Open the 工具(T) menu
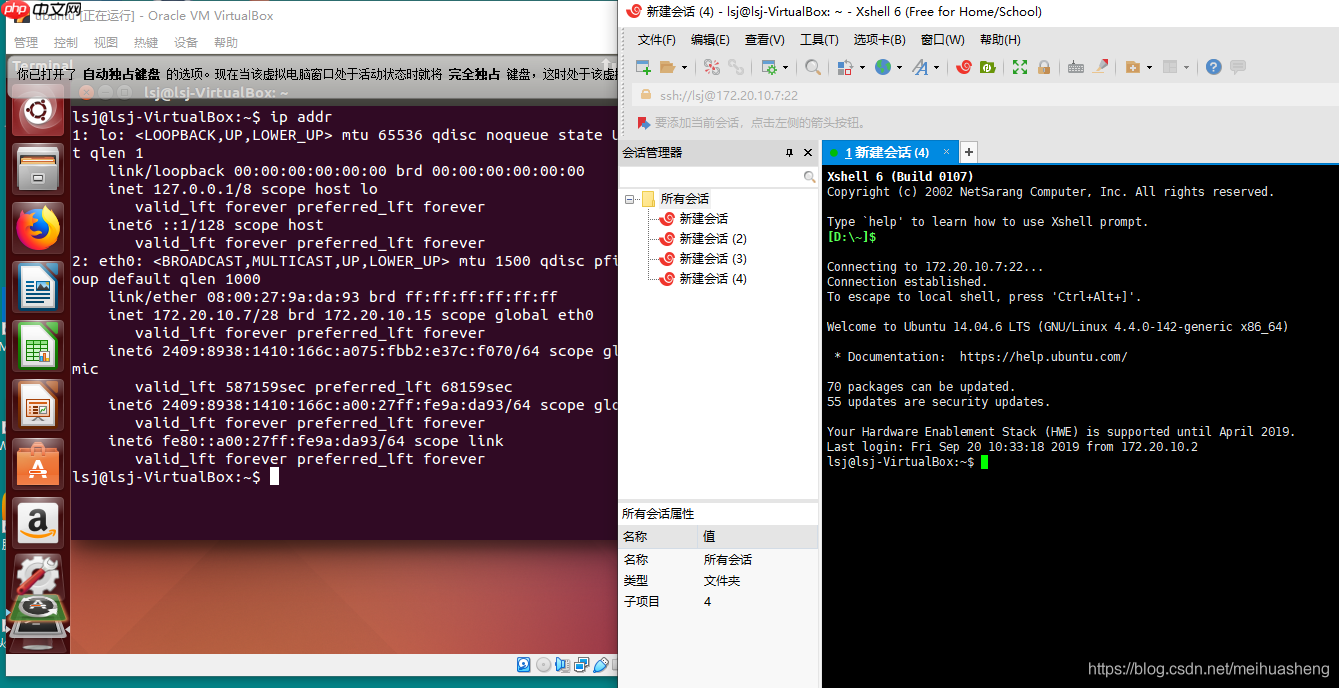The image size is (1339, 688). tap(818, 40)
